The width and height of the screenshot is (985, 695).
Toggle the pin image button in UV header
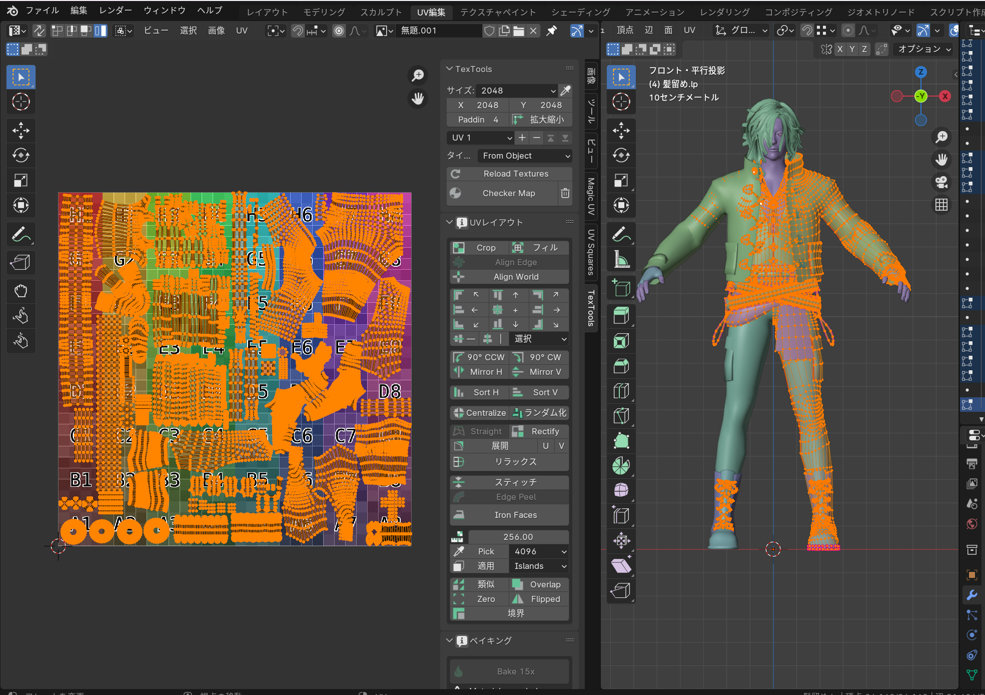(551, 31)
